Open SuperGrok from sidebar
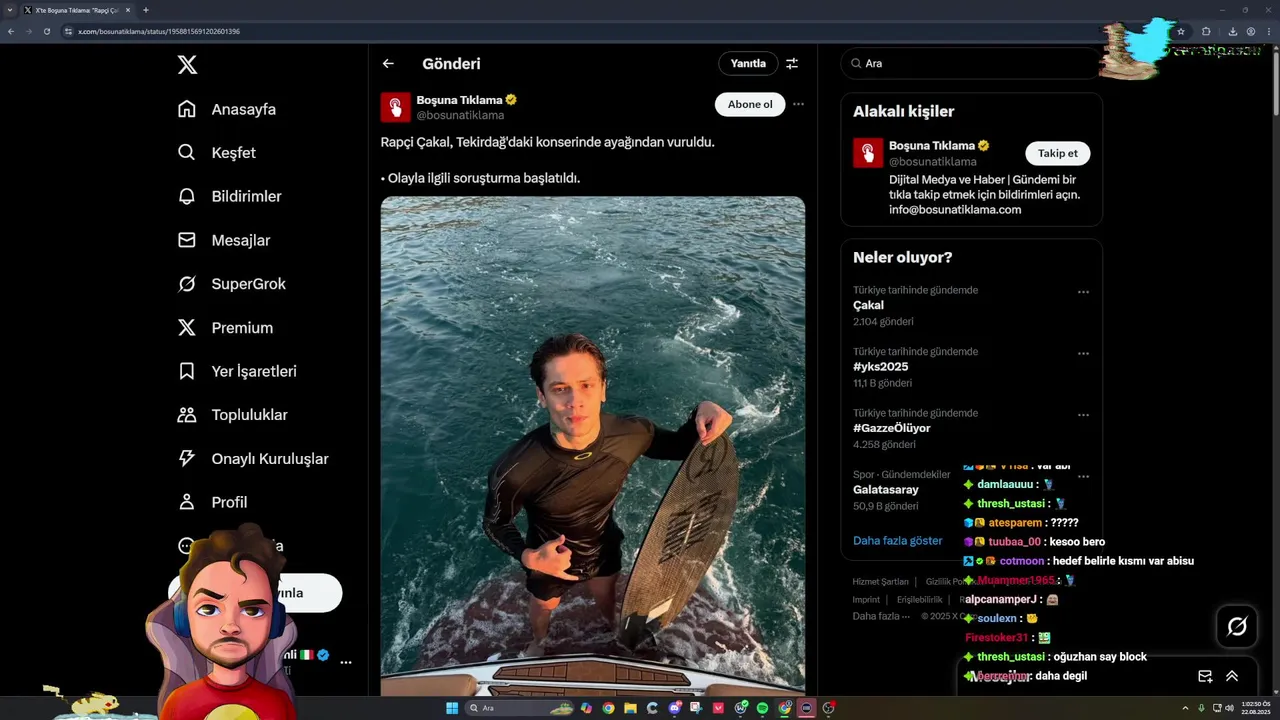This screenshot has height=720, width=1280. coord(232,284)
